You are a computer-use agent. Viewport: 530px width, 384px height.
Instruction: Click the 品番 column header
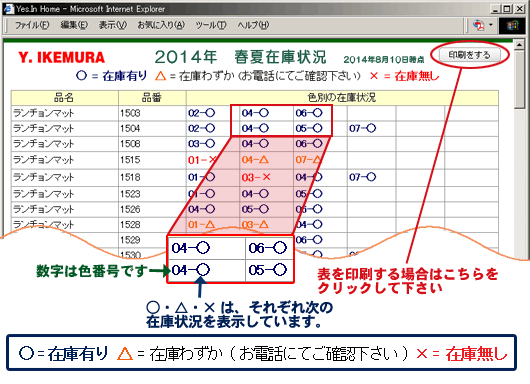pos(152,98)
